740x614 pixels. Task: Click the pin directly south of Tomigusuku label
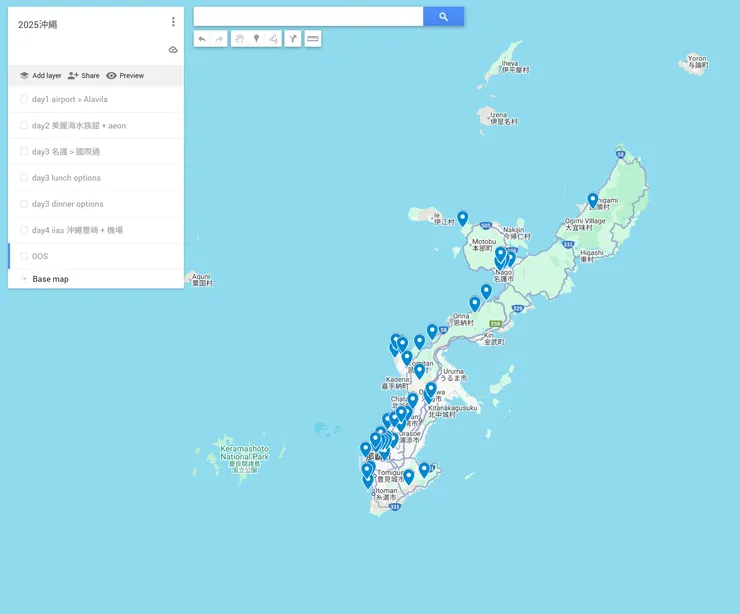tap(409, 476)
